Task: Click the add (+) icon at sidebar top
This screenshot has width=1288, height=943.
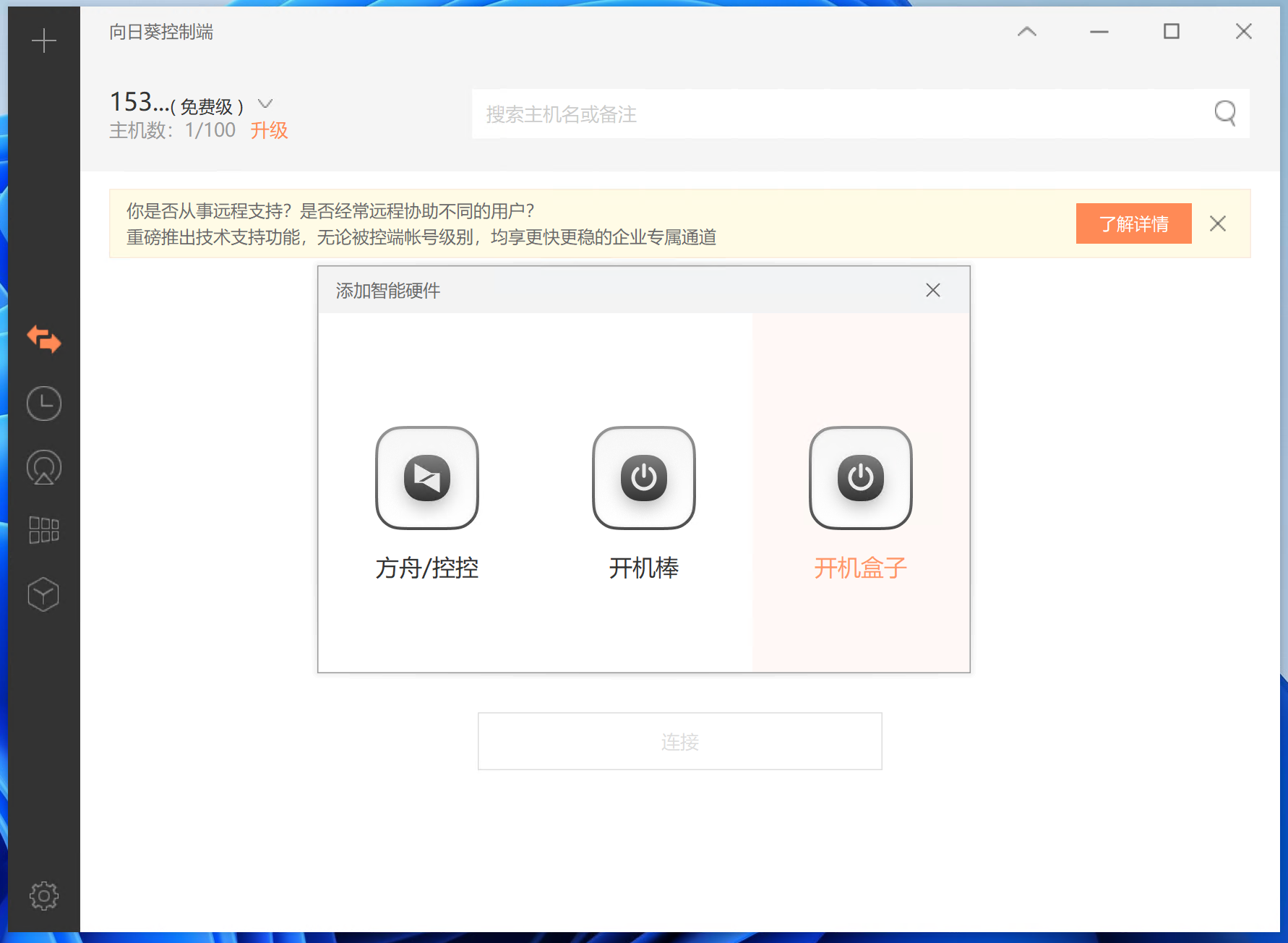Action: click(44, 40)
